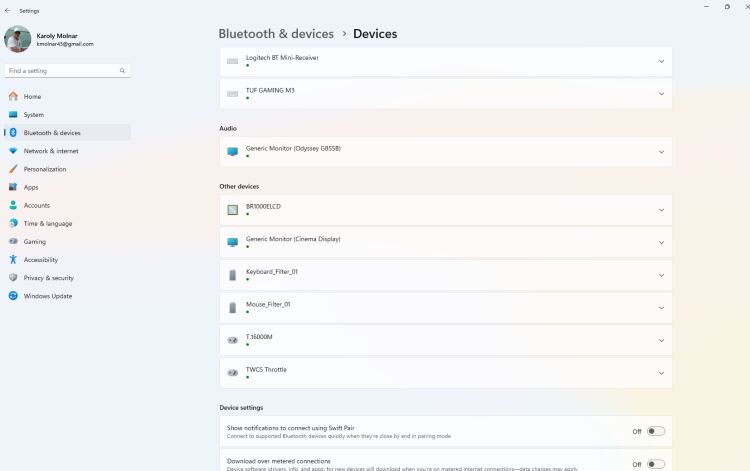750x471 pixels.
Task: Click the back arrow next to Settings
Action: pos(8,11)
